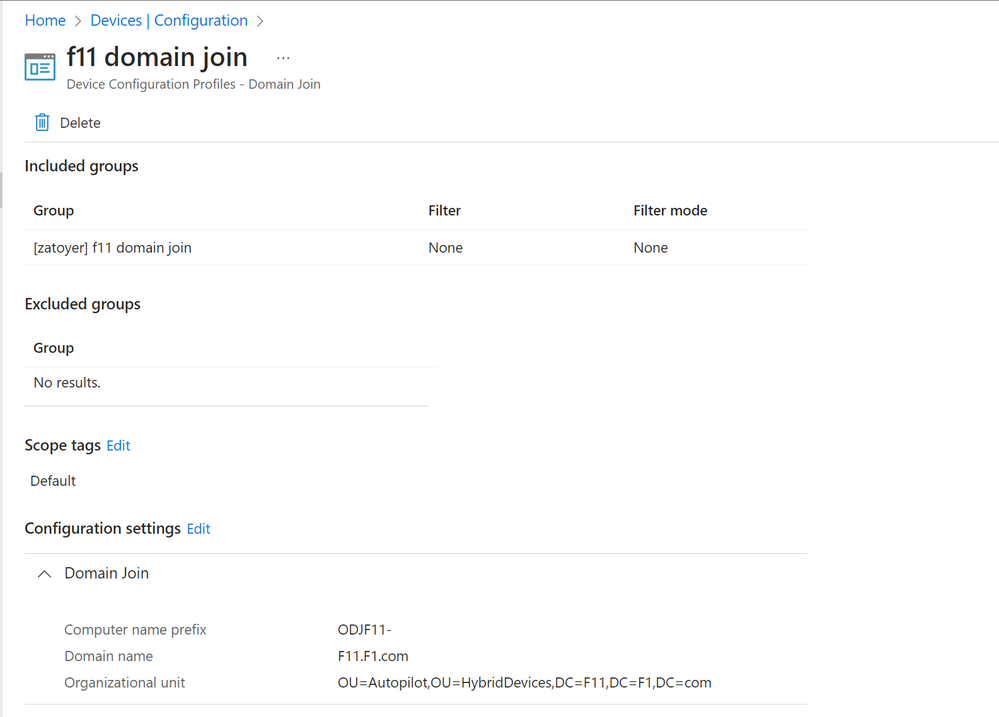Screen dimensions: 999x717
Task: Click the Computer name prefix label
Action: pyautogui.click(x=135, y=630)
